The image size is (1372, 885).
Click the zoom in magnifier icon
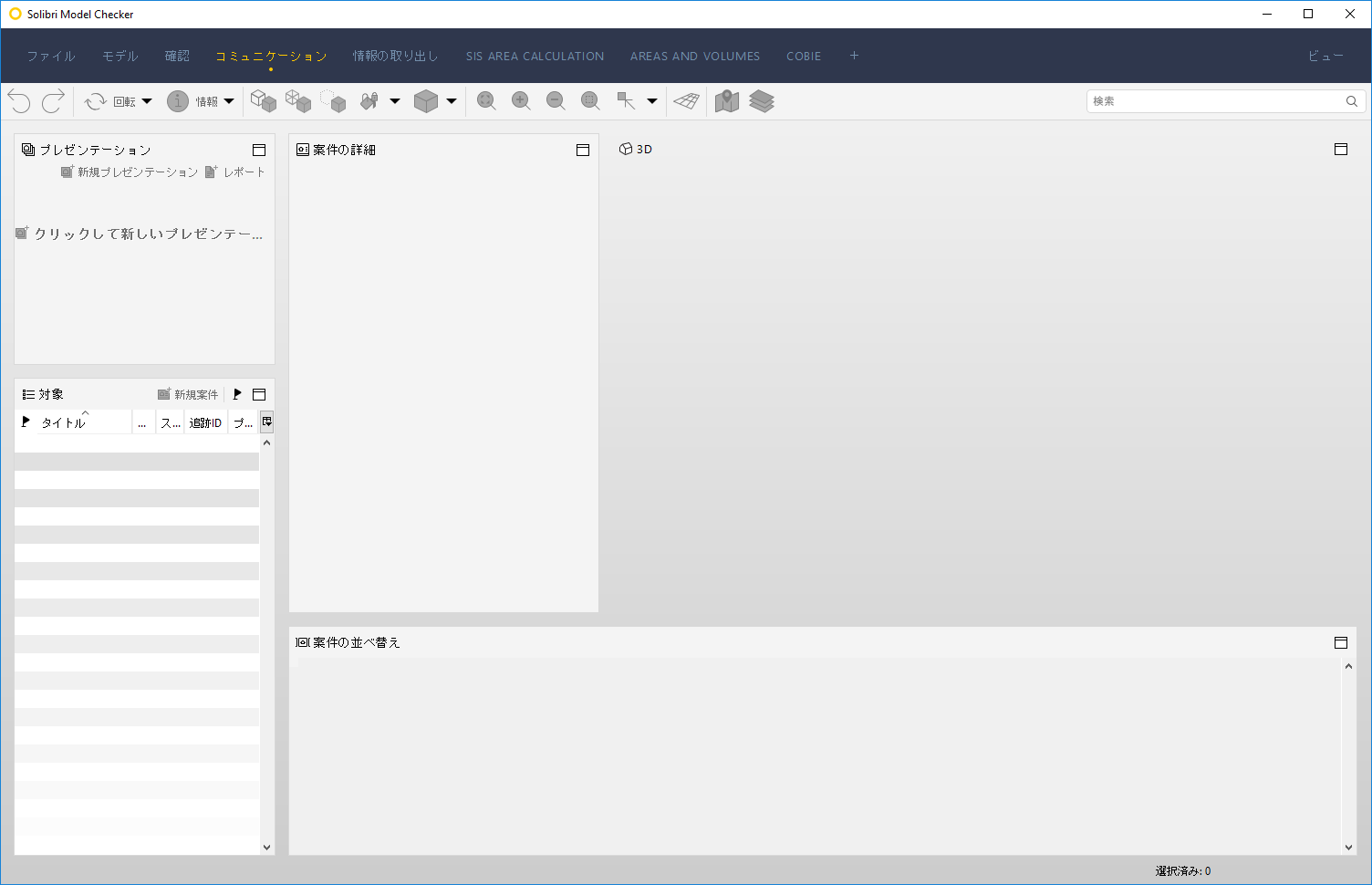pyautogui.click(x=521, y=101)
